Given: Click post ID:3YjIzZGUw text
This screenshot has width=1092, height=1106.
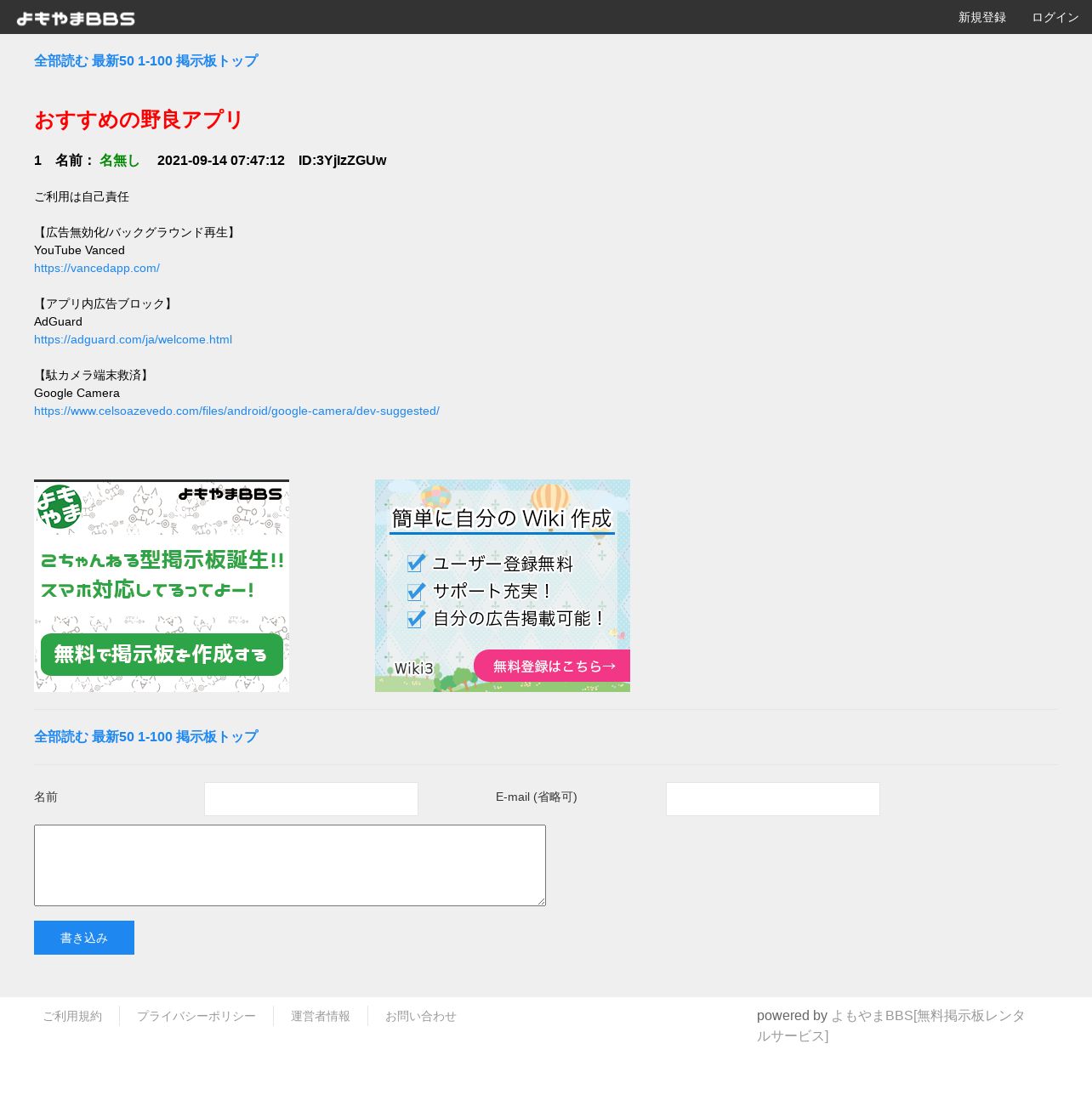Looking at the screenshot, I should pos(342,161).
